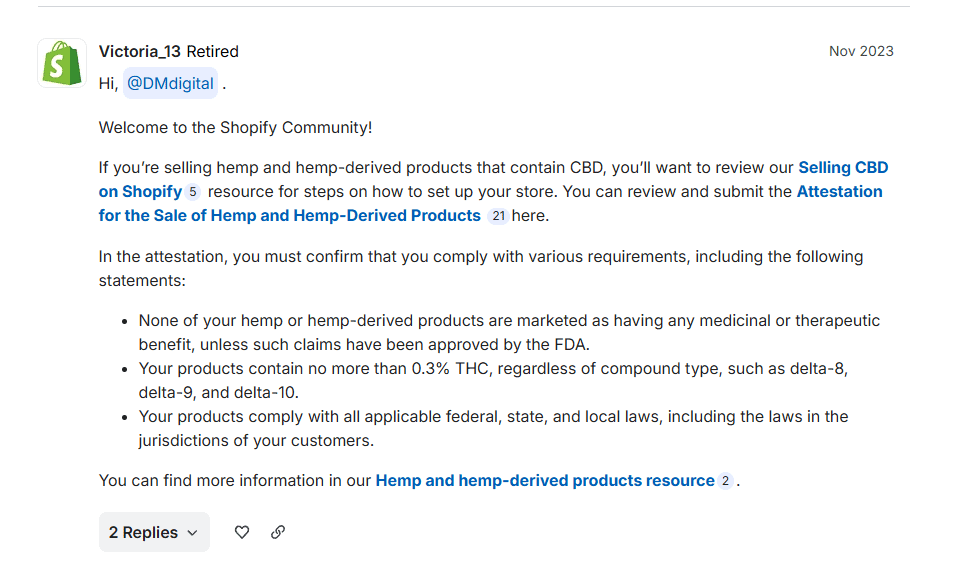Click the 5 click-count badge
Image resolution: width=973 pixels, height=572 pixels.
pos(193,192)
